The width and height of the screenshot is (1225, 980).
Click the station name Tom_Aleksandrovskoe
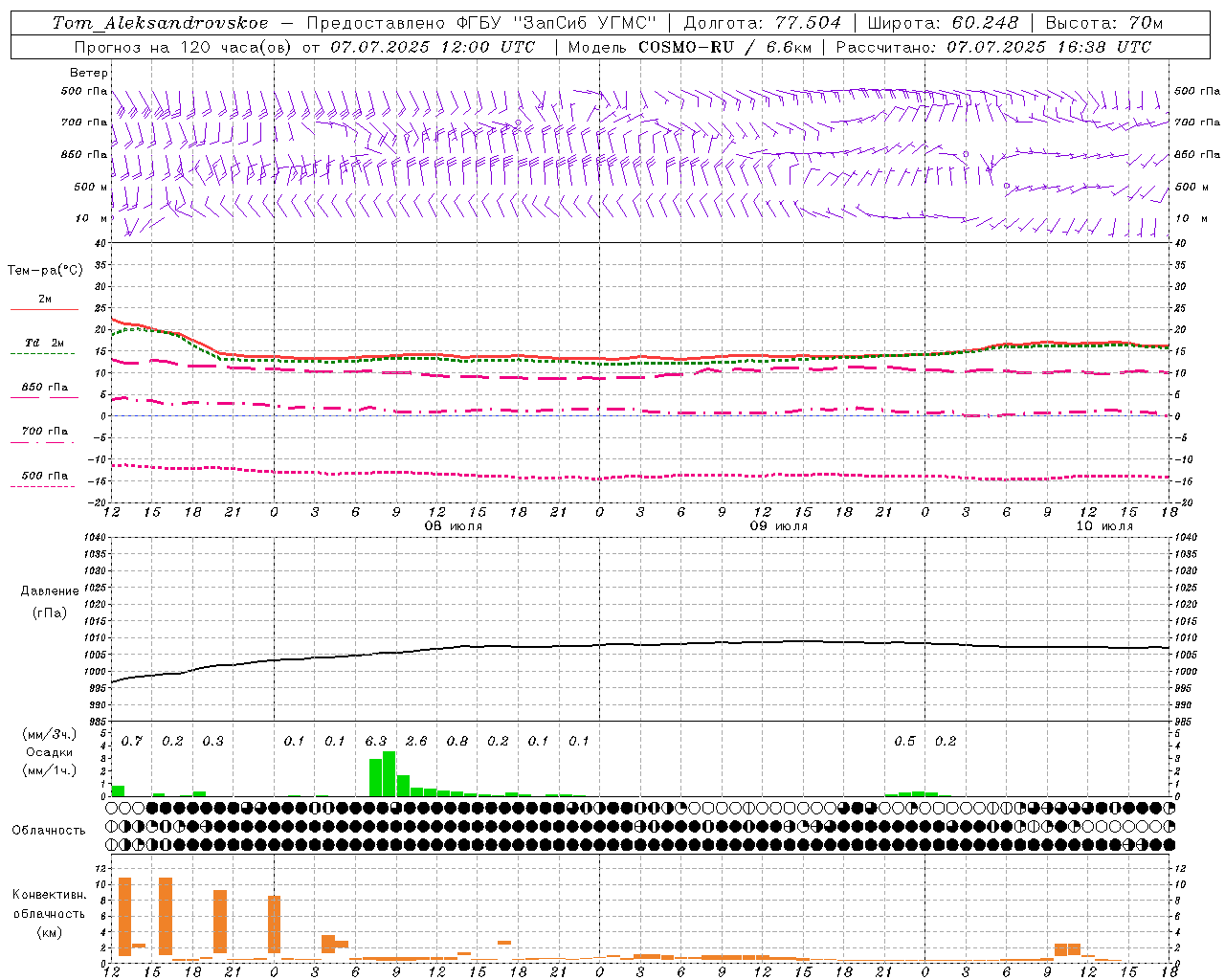(x=160, y=23)
